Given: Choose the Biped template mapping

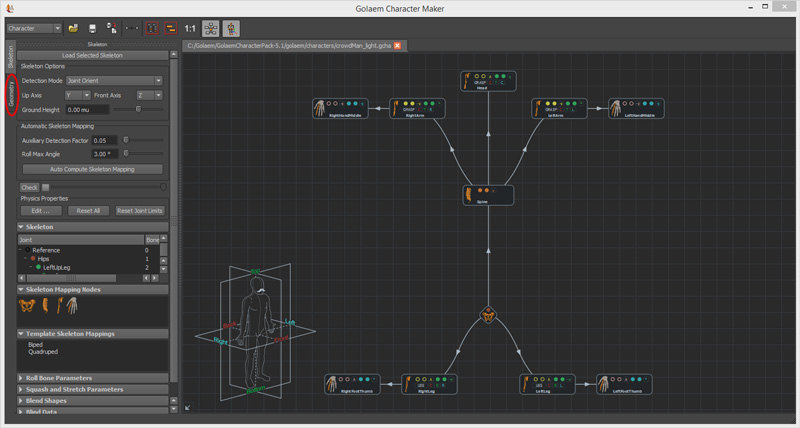Looking at the screenshot, I should [35, 345].
